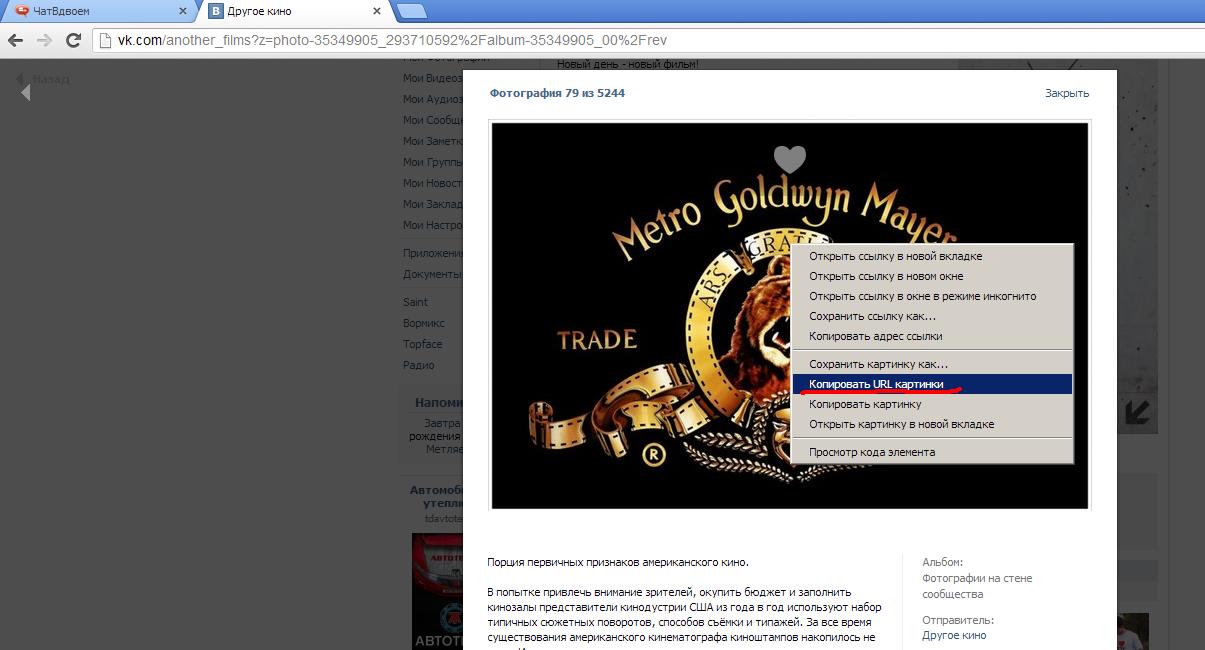The width and height of the screenshot is (1205, 650).
Task: Open a new browser tab
Action: 412,11
